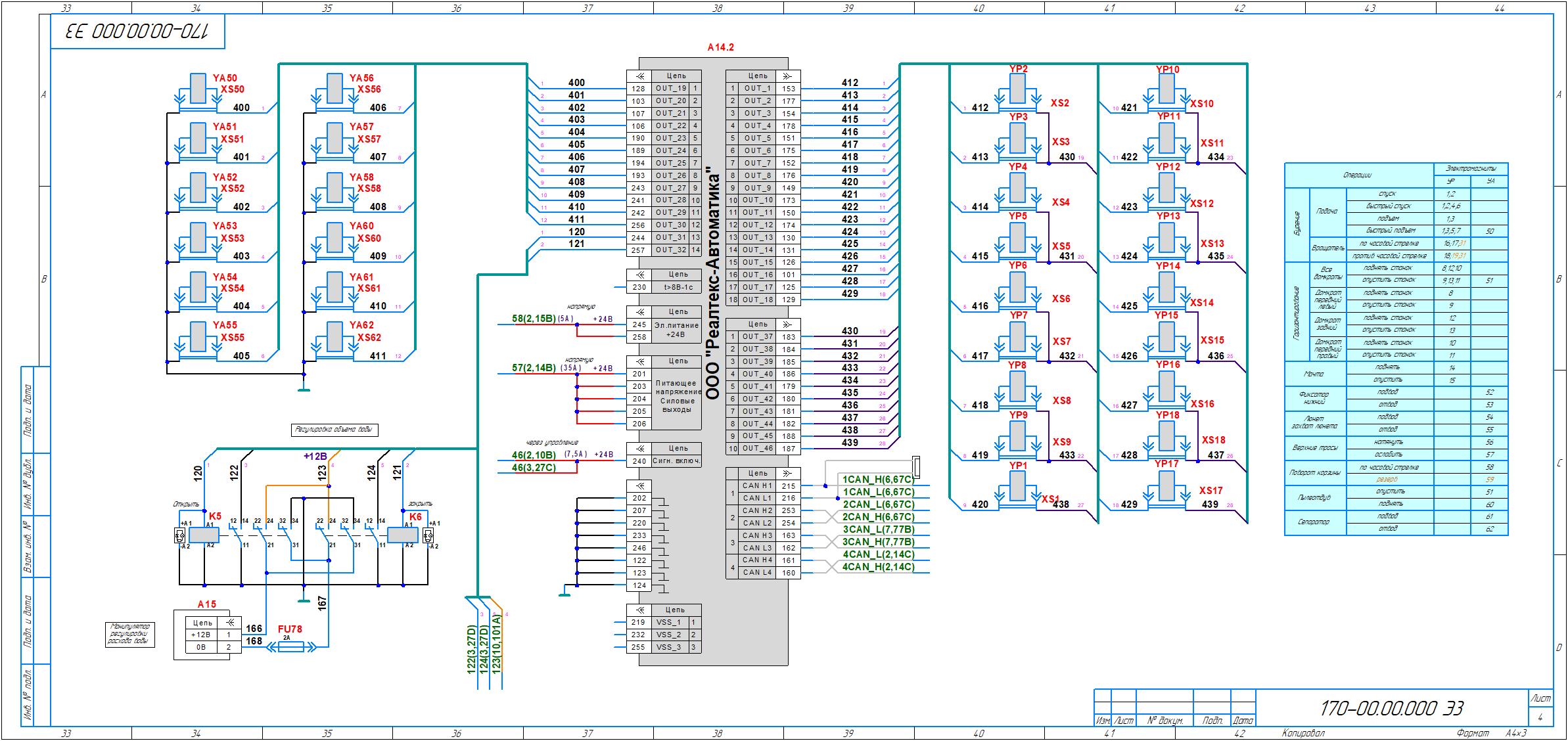Click the YP10 electromagnet symbol

[x=1167, y=89]
